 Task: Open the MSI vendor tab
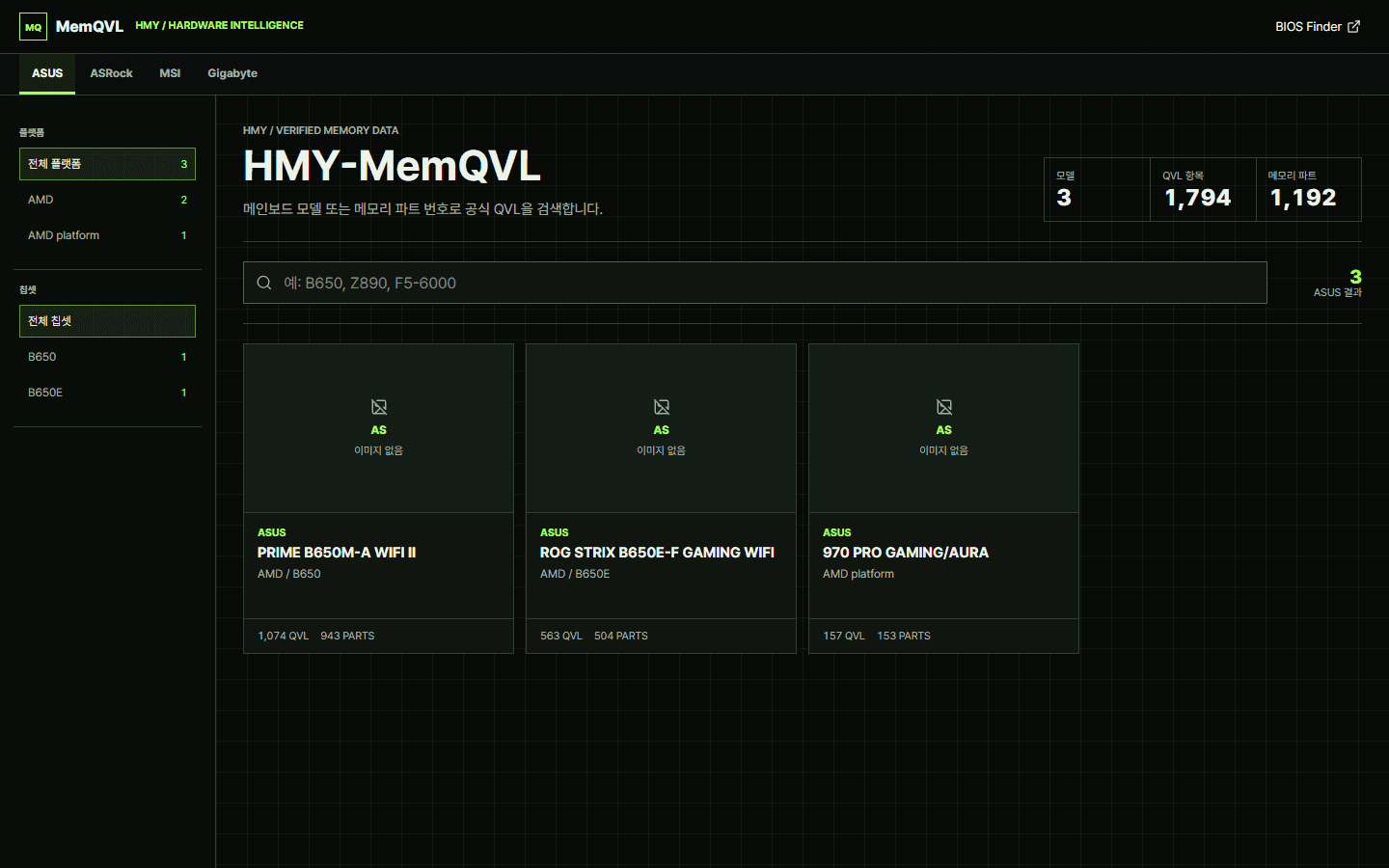[x=170, y=73]
